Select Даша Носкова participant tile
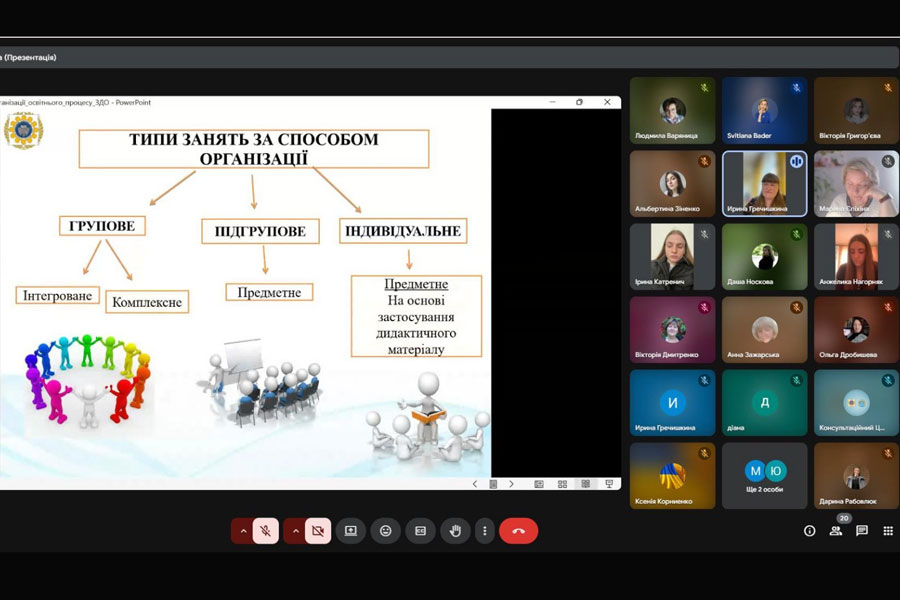900x600 pixels. pos(765,257)
